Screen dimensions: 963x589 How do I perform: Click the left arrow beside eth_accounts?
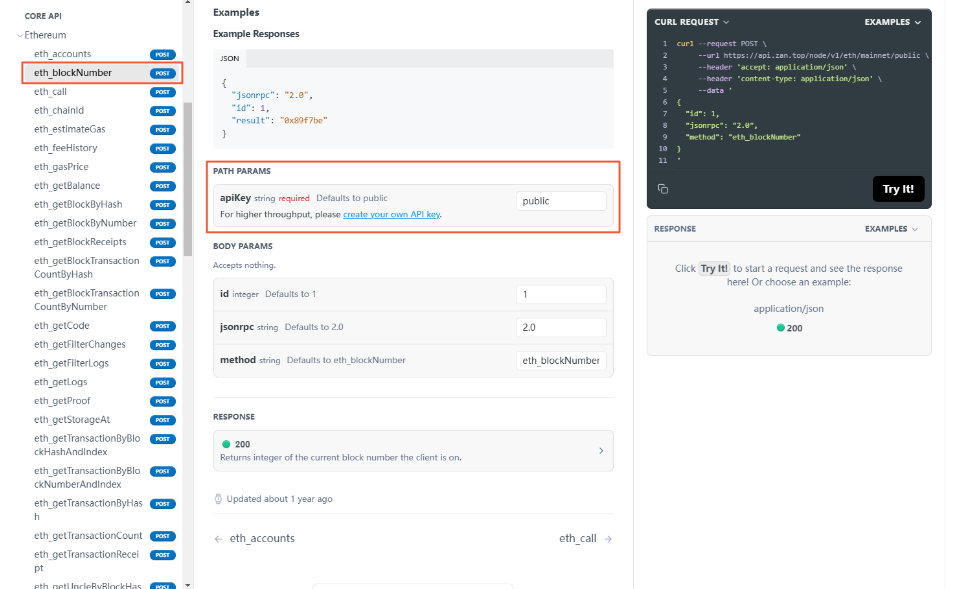[218, 538]
